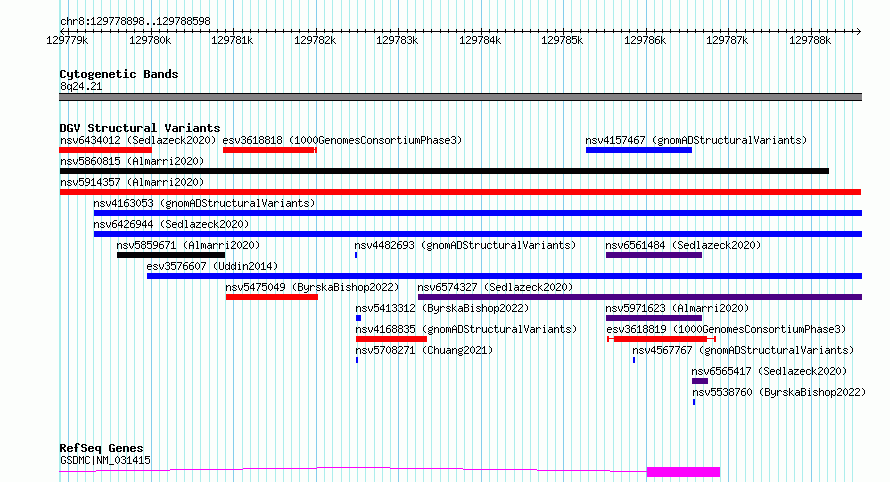Click the nsv5971623 (Almarri2020) label

[677, 308]
